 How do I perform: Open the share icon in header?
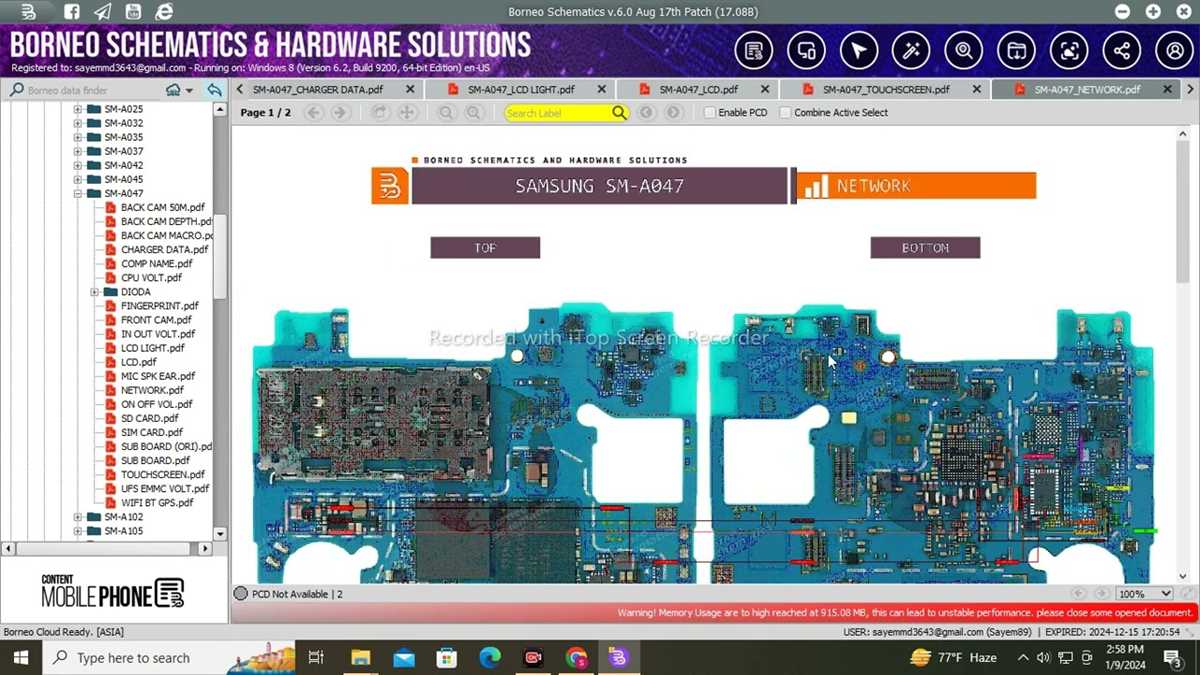tap(1121, 51)
